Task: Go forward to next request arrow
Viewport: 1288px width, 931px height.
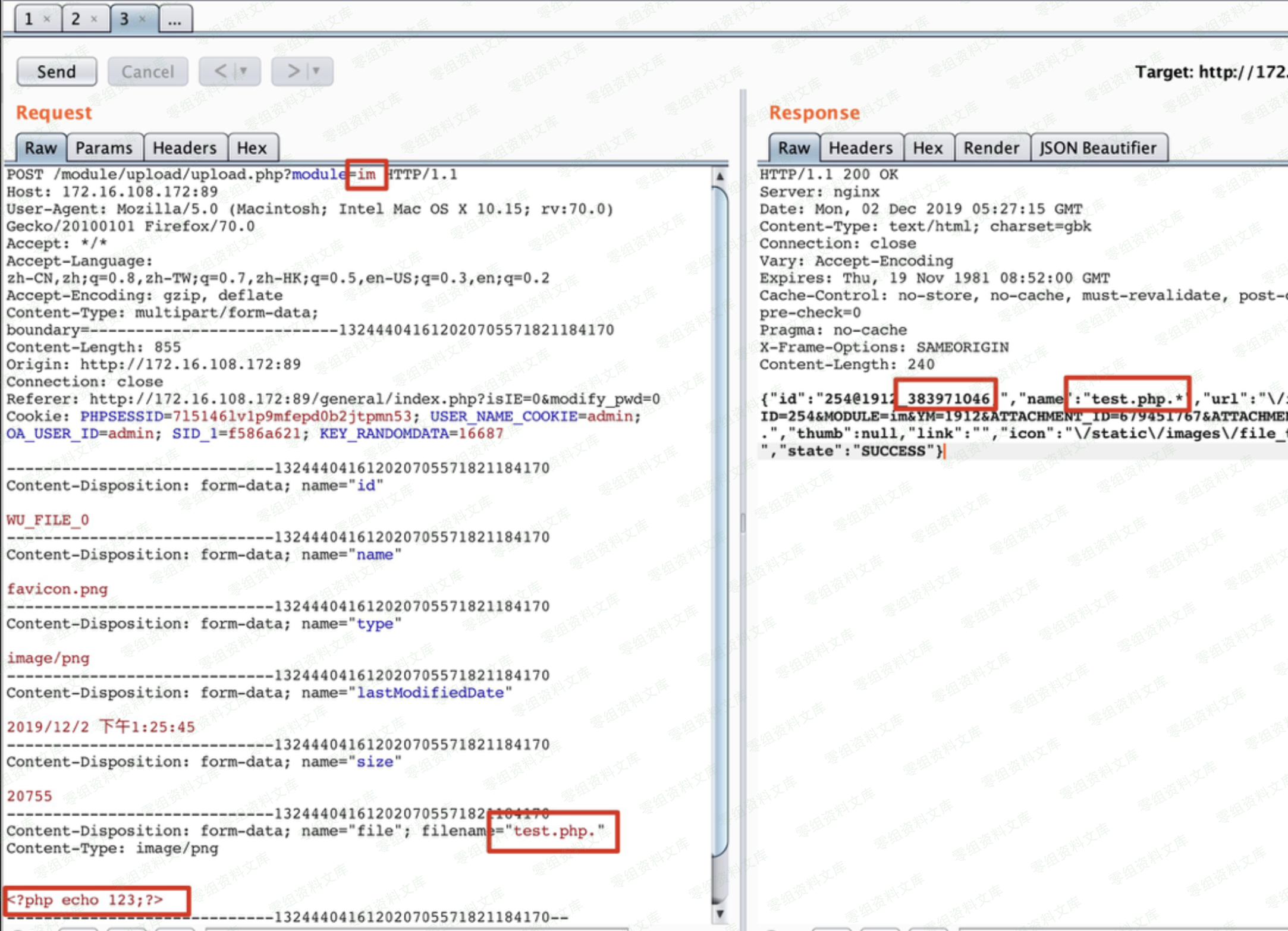Action: point(293,71)
